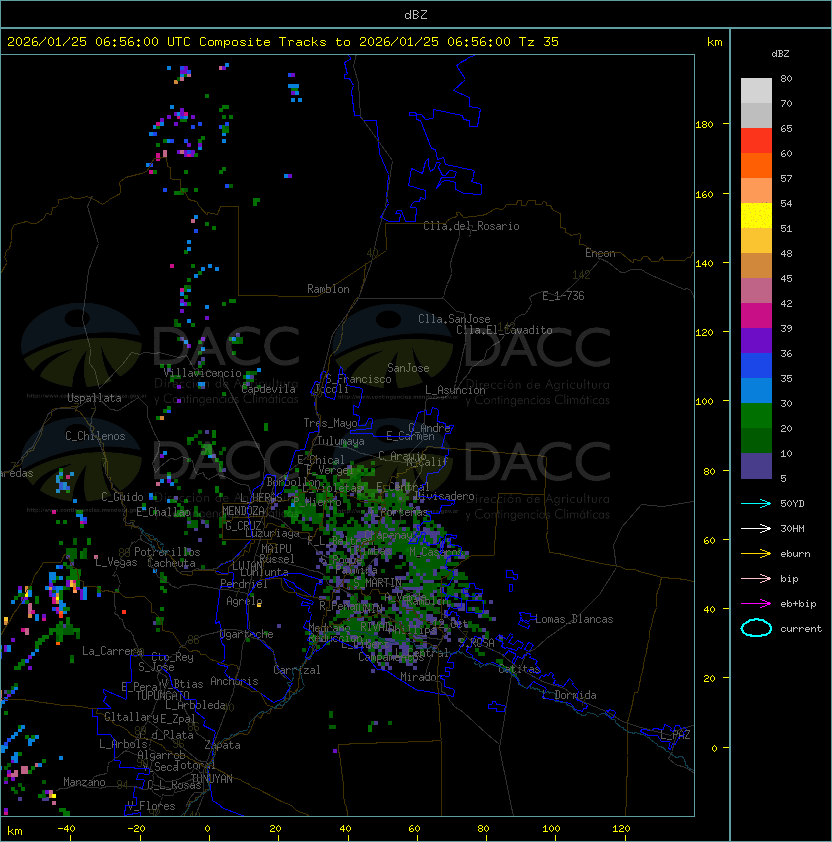Select the purple 36-39 dBZ swatch
832x842 pixels.
click(756, 340)
